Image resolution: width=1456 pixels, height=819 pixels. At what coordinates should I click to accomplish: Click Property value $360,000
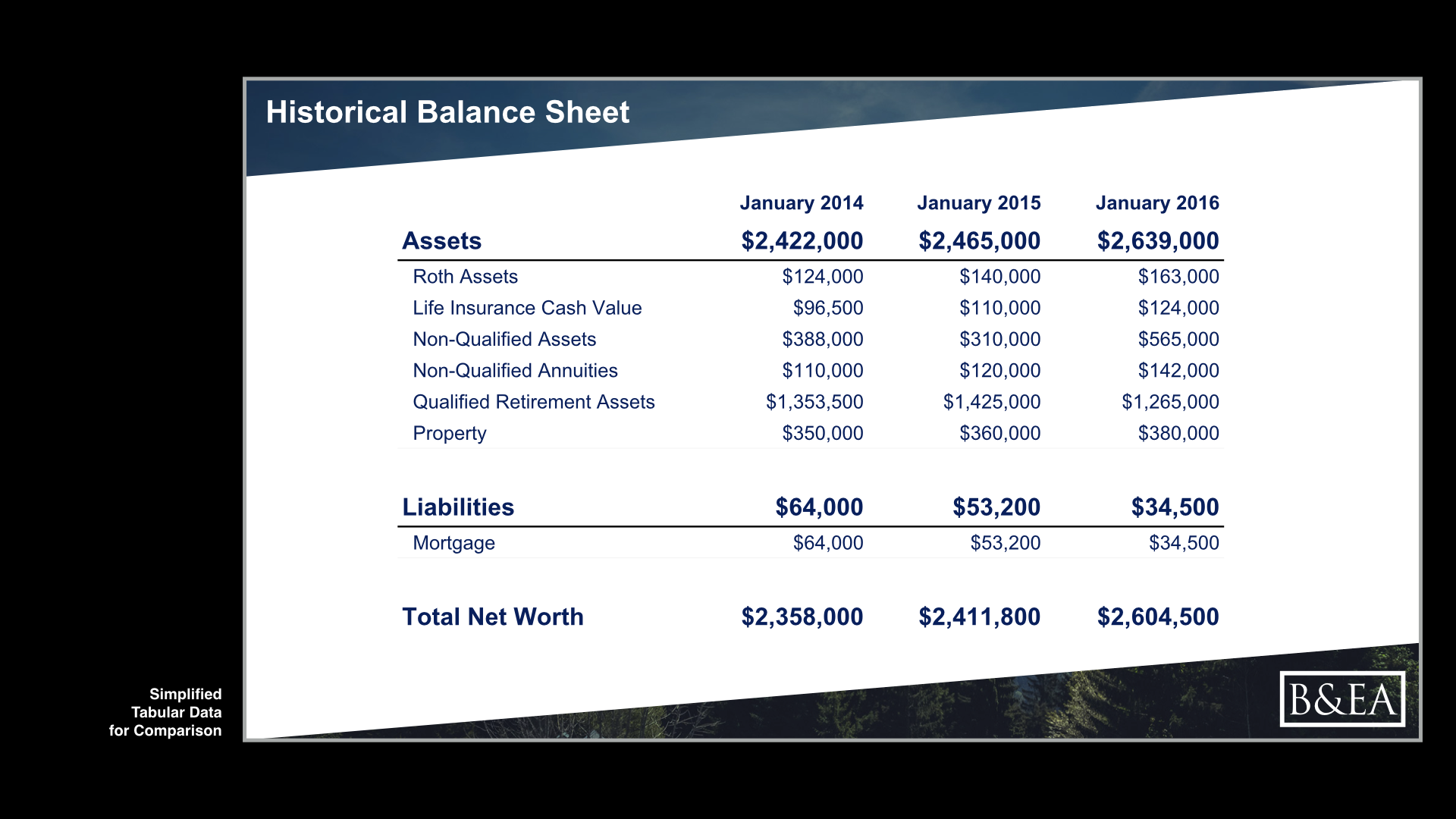click(1000, 433)
